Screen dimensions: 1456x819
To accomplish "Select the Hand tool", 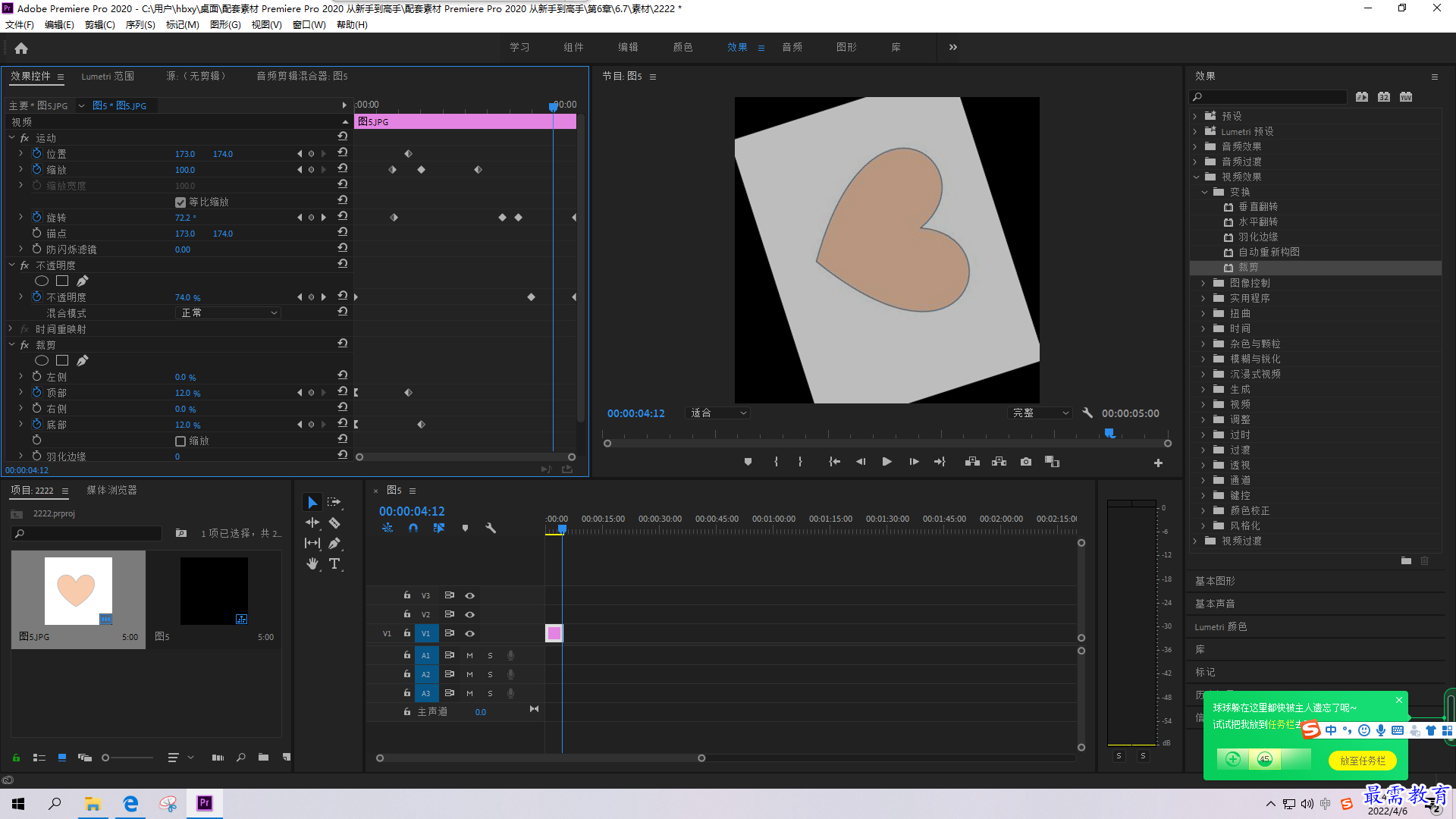I will 312,563.
